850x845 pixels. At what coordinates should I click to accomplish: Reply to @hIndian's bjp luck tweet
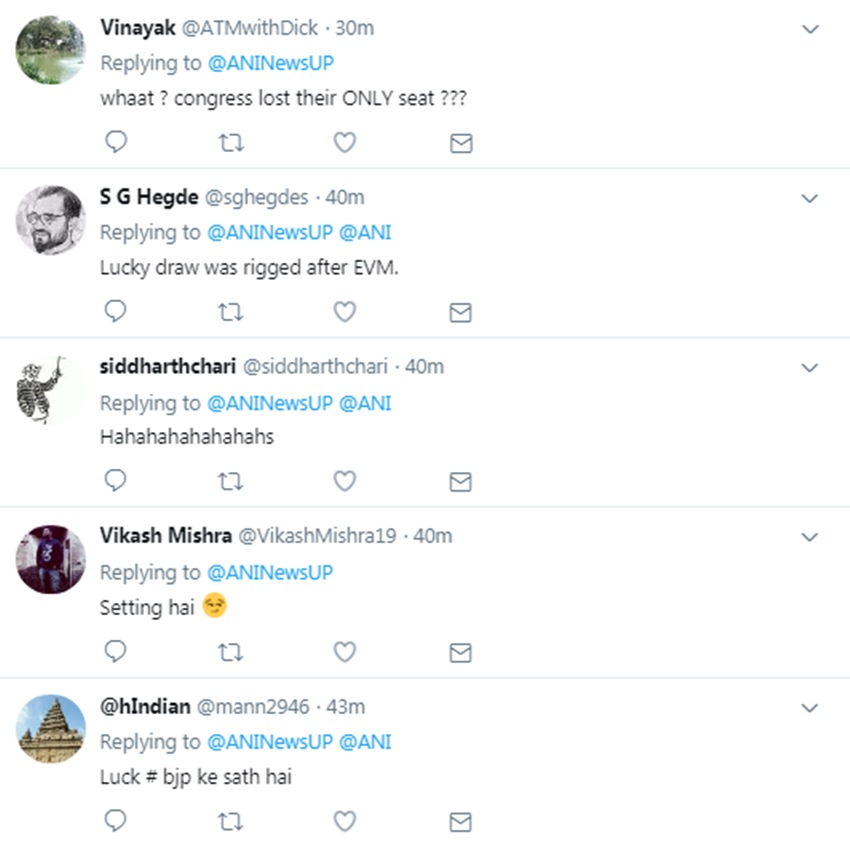click(116, 822)
